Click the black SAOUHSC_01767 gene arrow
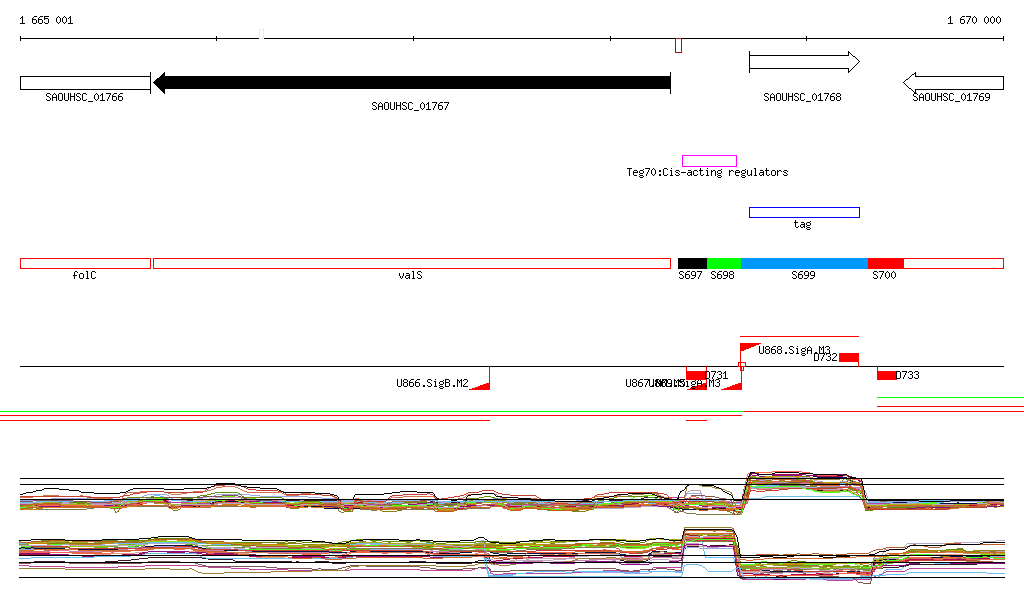The image size is (1024, 611). (x=411, y=83)
